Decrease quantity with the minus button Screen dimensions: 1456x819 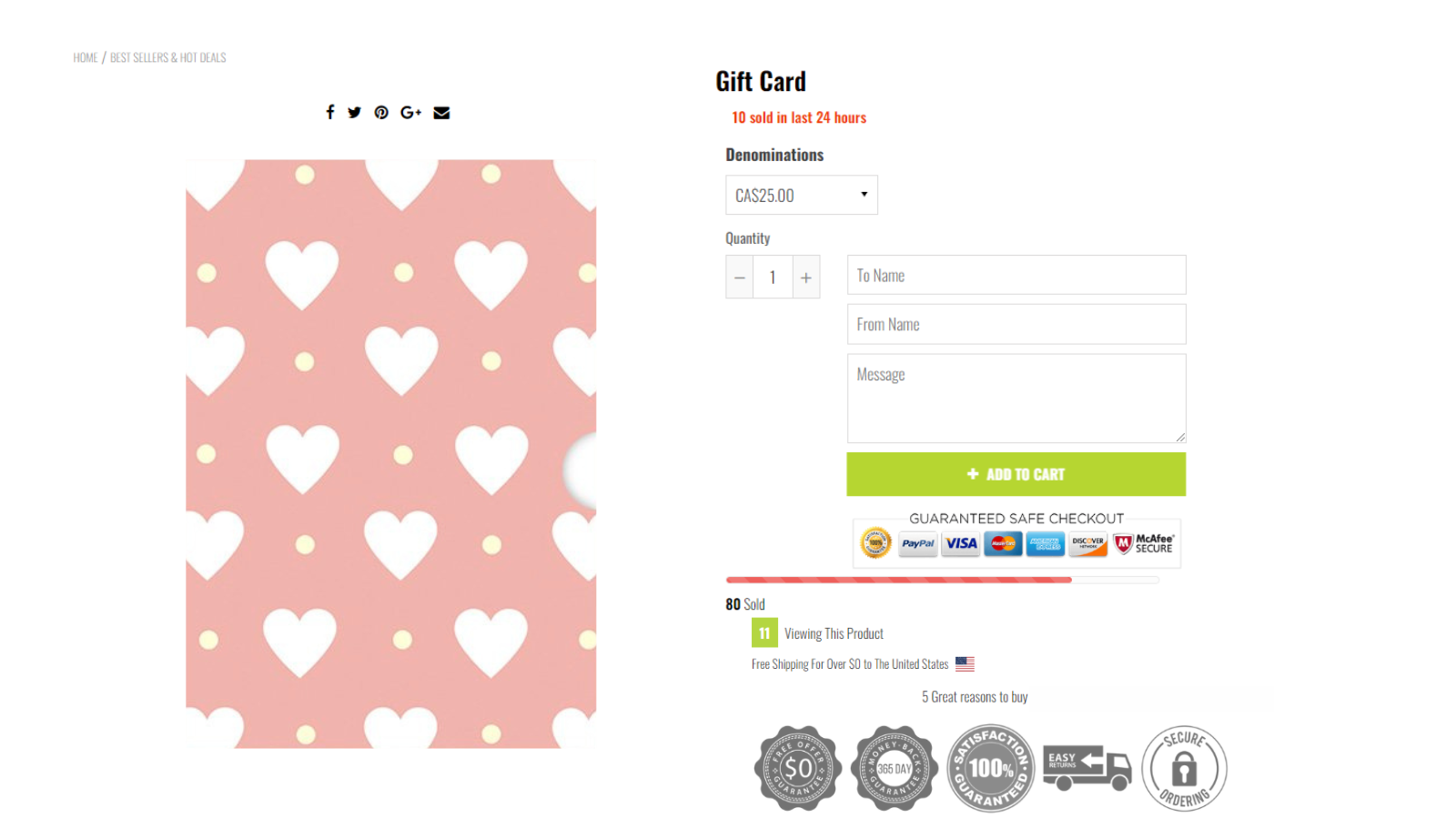coord(740,278)
